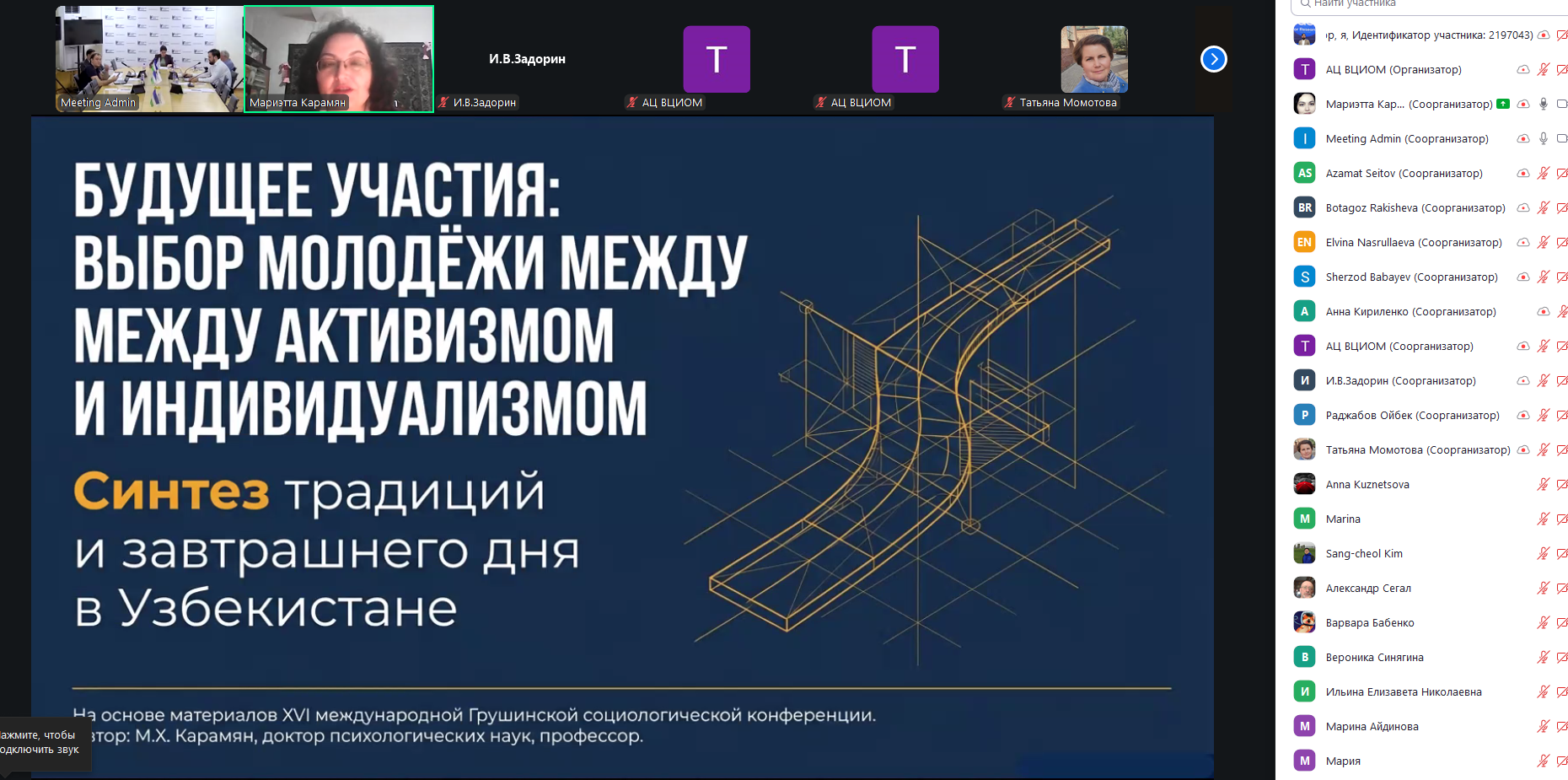1568x780 pixels.
Task: Click the 'Найти участника' search field
Action: pos(1433,4)
